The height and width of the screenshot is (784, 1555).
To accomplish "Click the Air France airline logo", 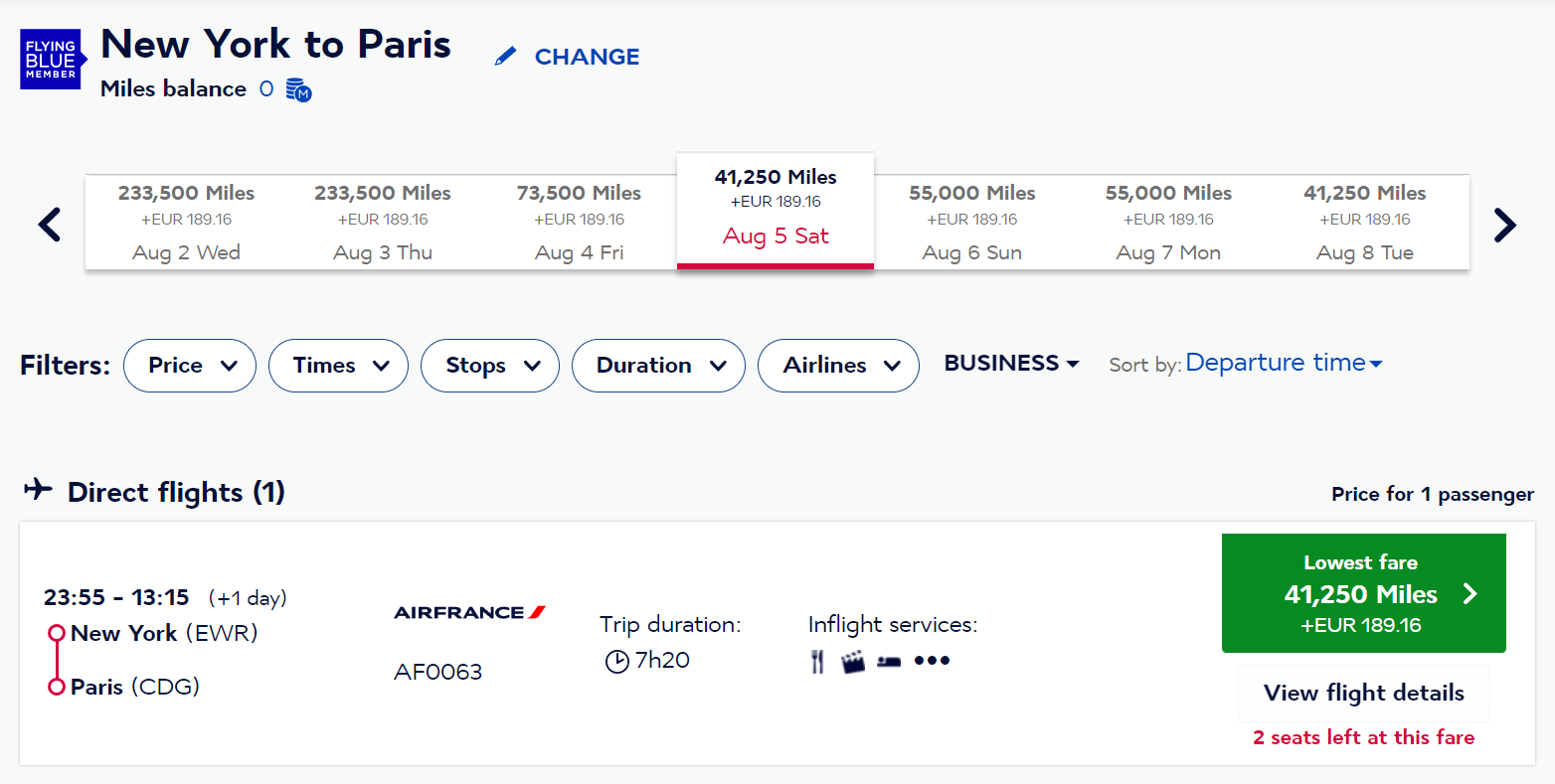I will (x=470, y=612).
